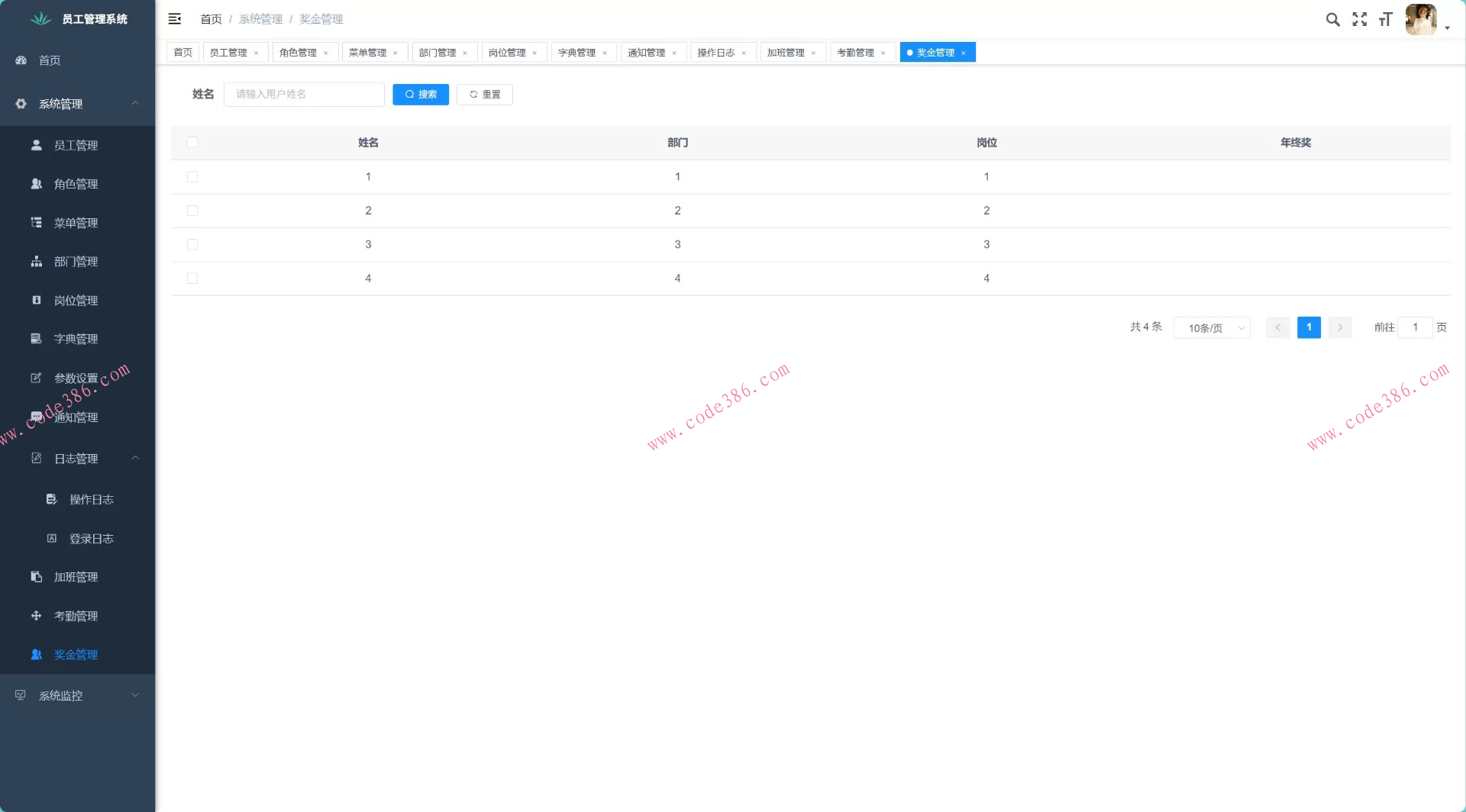Click the lotus logo of 员工管理系统

[40, 19]
